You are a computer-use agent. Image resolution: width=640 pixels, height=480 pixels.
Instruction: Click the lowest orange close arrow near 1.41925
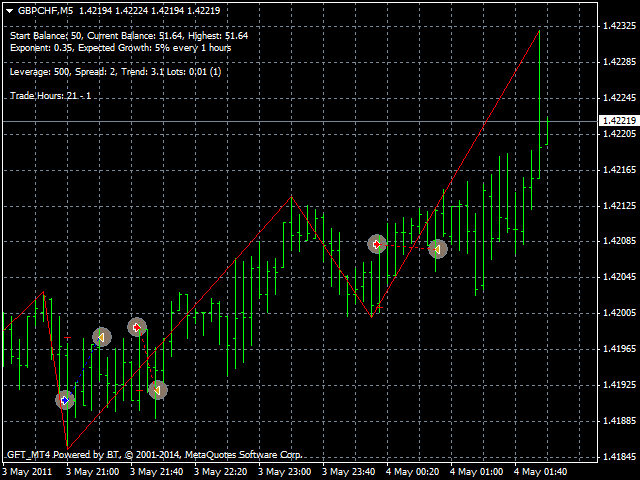[x=158, y=390]
